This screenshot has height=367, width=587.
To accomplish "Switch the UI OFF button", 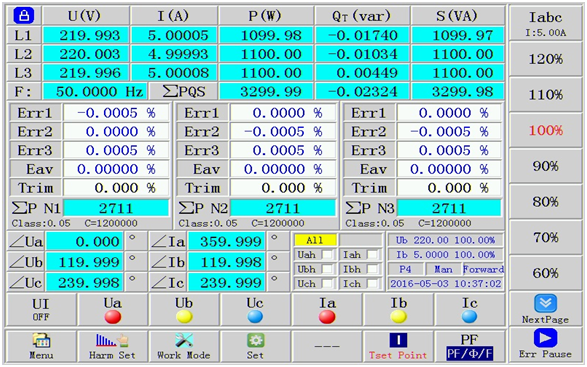I will coord(41,310).
